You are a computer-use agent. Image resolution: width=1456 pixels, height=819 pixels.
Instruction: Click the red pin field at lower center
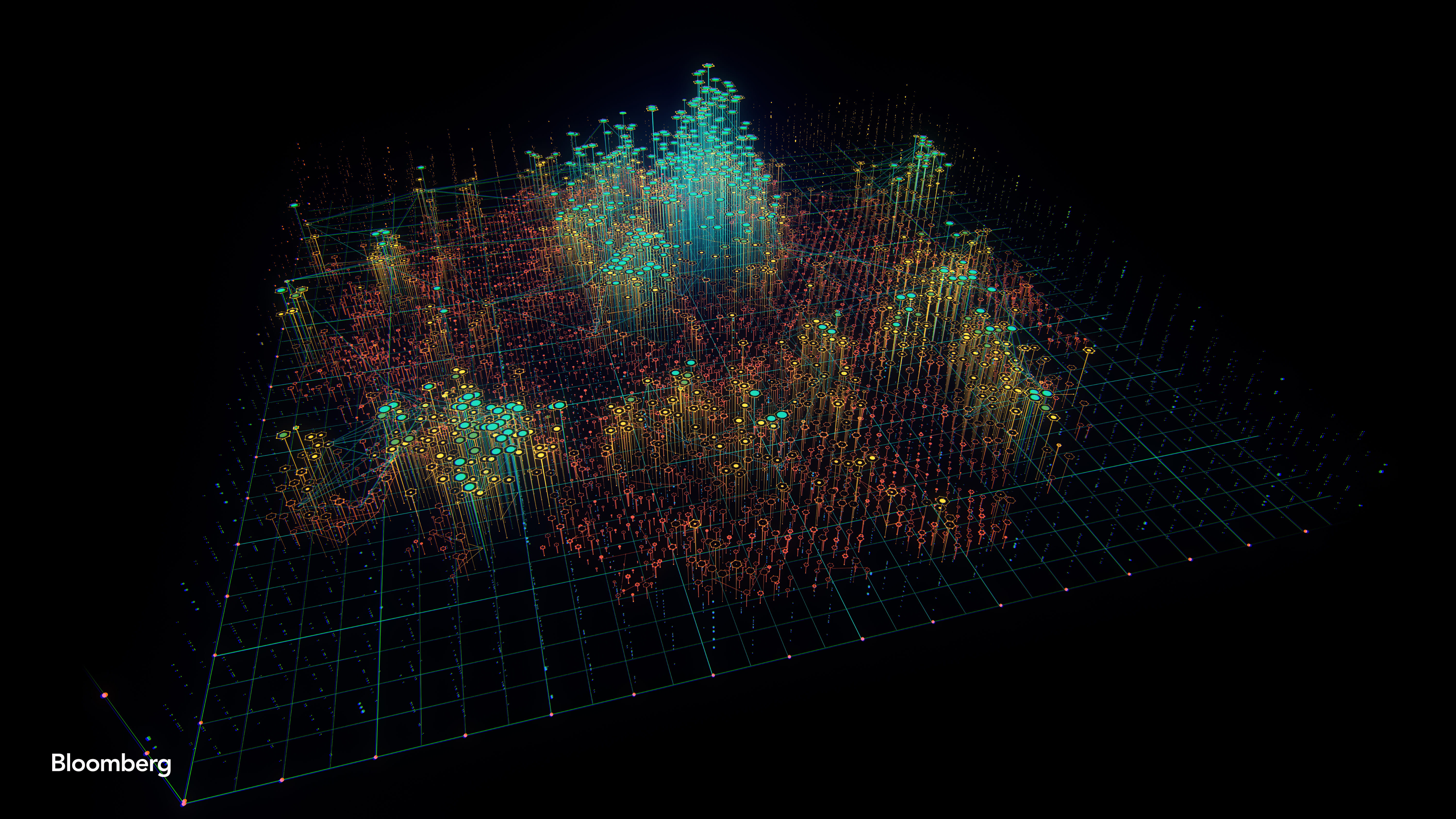pos(735,543)
